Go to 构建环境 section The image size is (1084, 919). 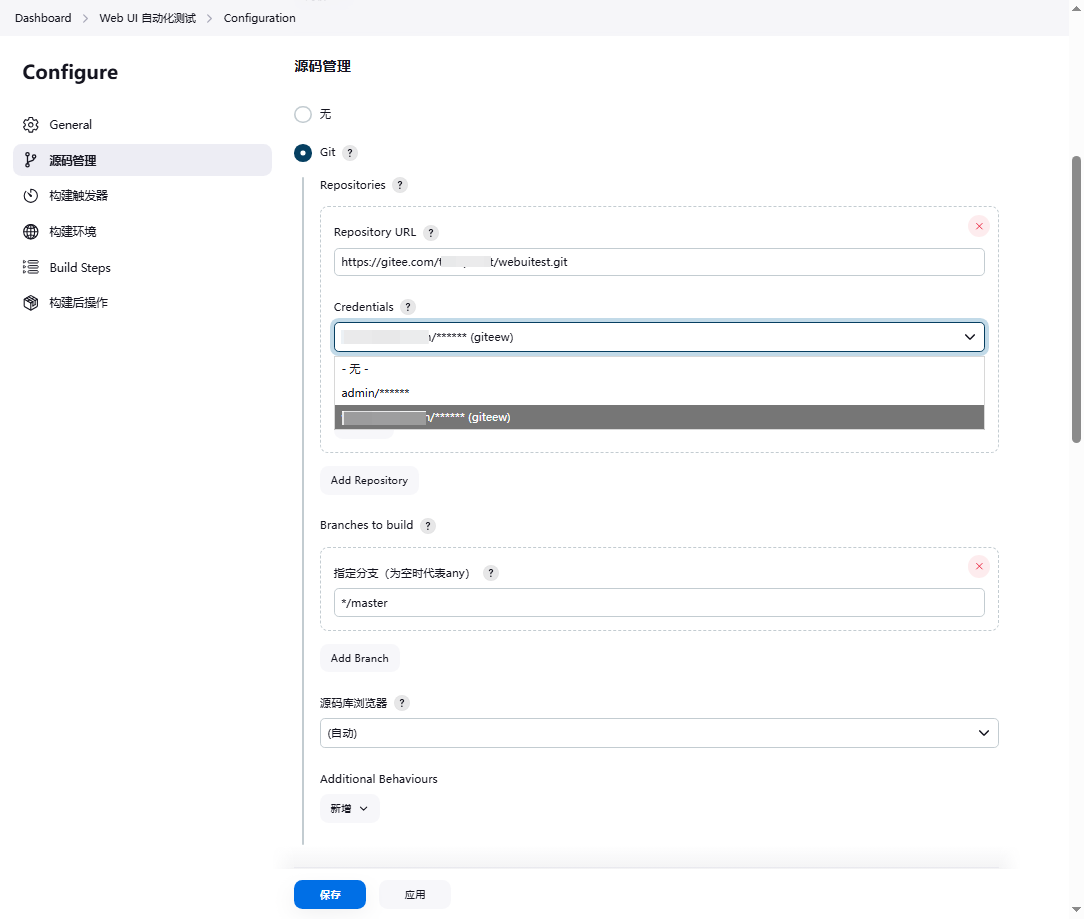142,232
